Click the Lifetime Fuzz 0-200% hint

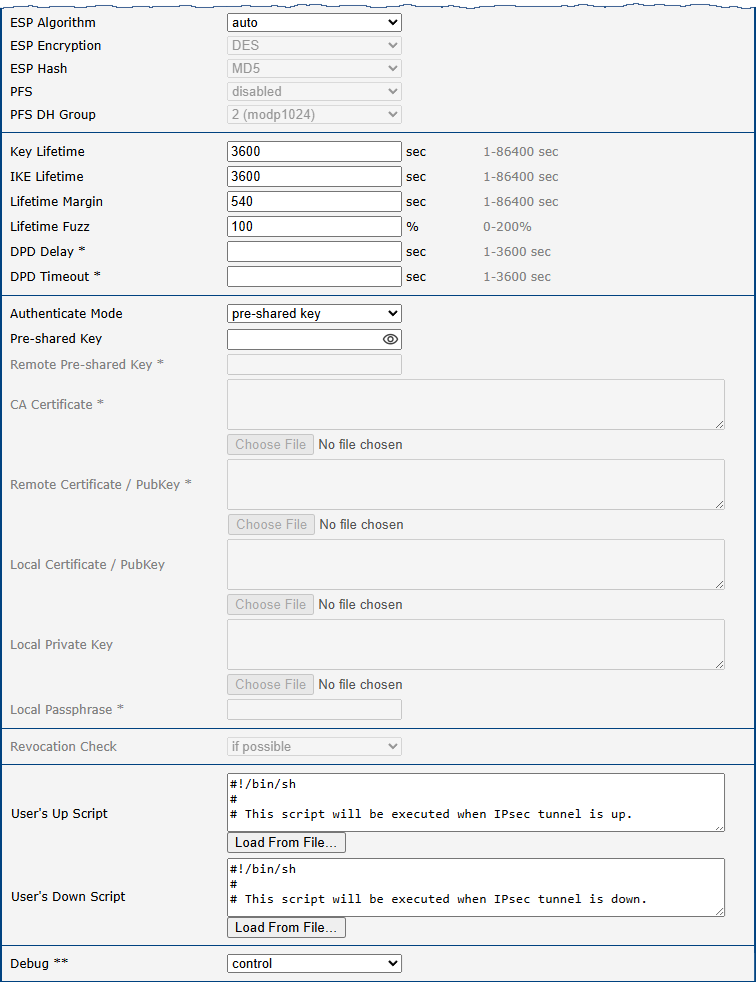click(507, 227)
